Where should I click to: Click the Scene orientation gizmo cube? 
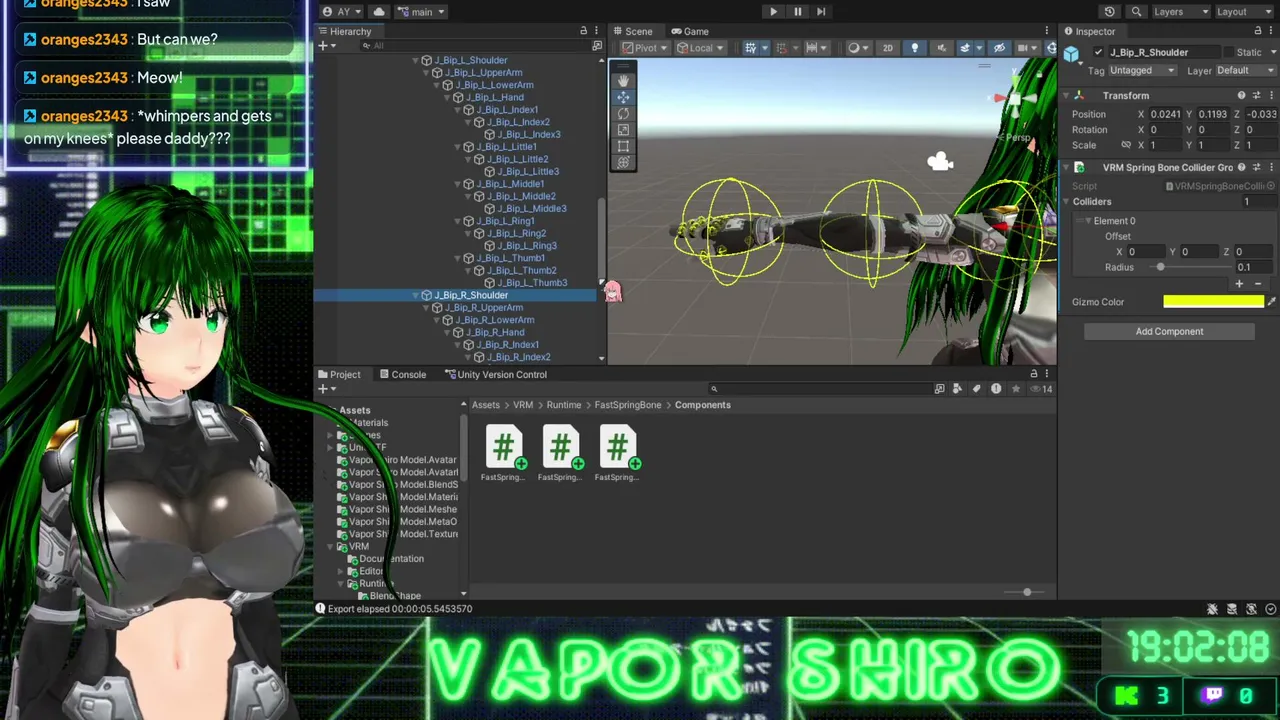click(1016, 98)
